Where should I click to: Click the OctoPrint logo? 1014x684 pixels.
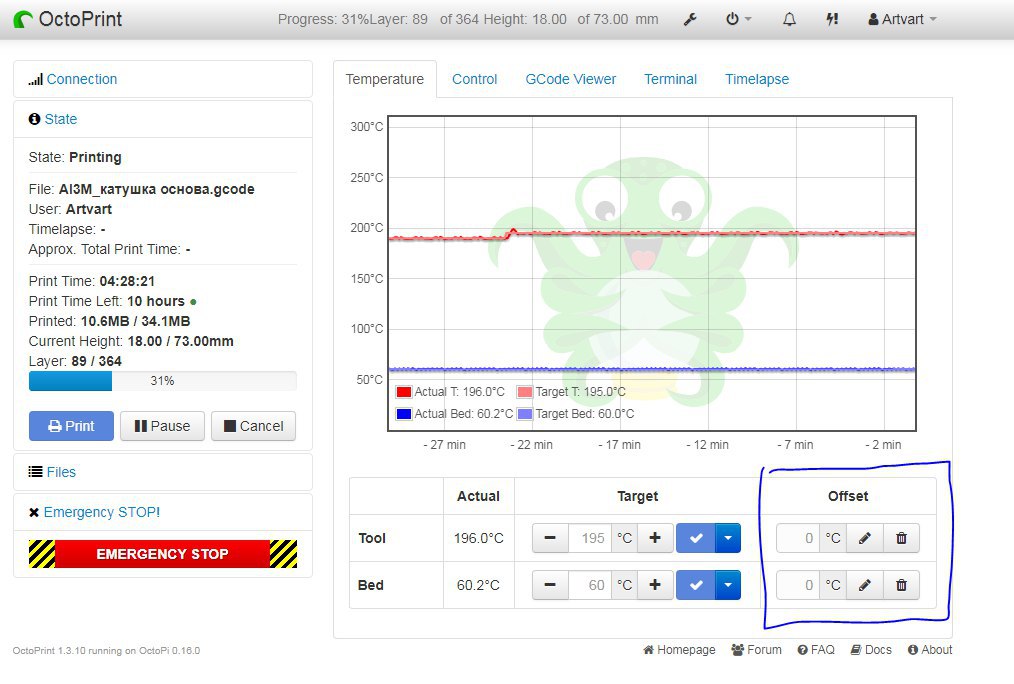(68, 19)
